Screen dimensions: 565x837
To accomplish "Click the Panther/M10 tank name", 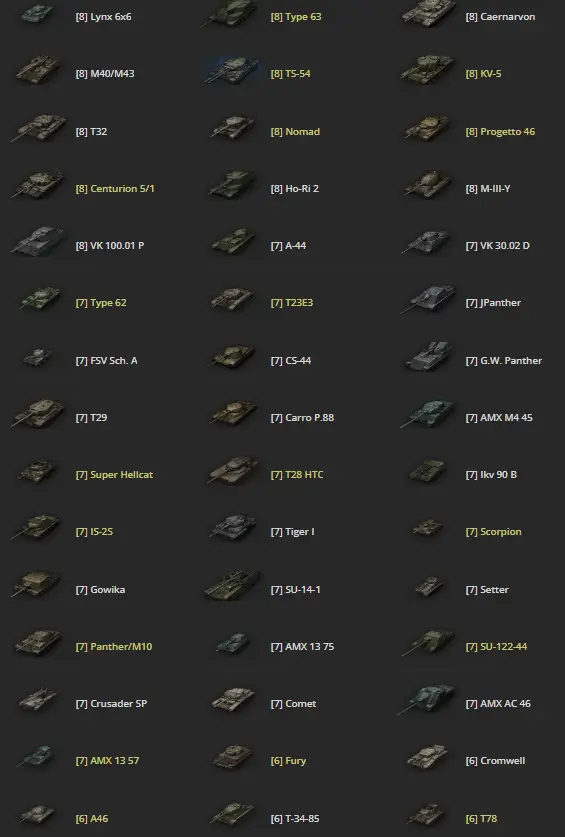I will point(114,646).
